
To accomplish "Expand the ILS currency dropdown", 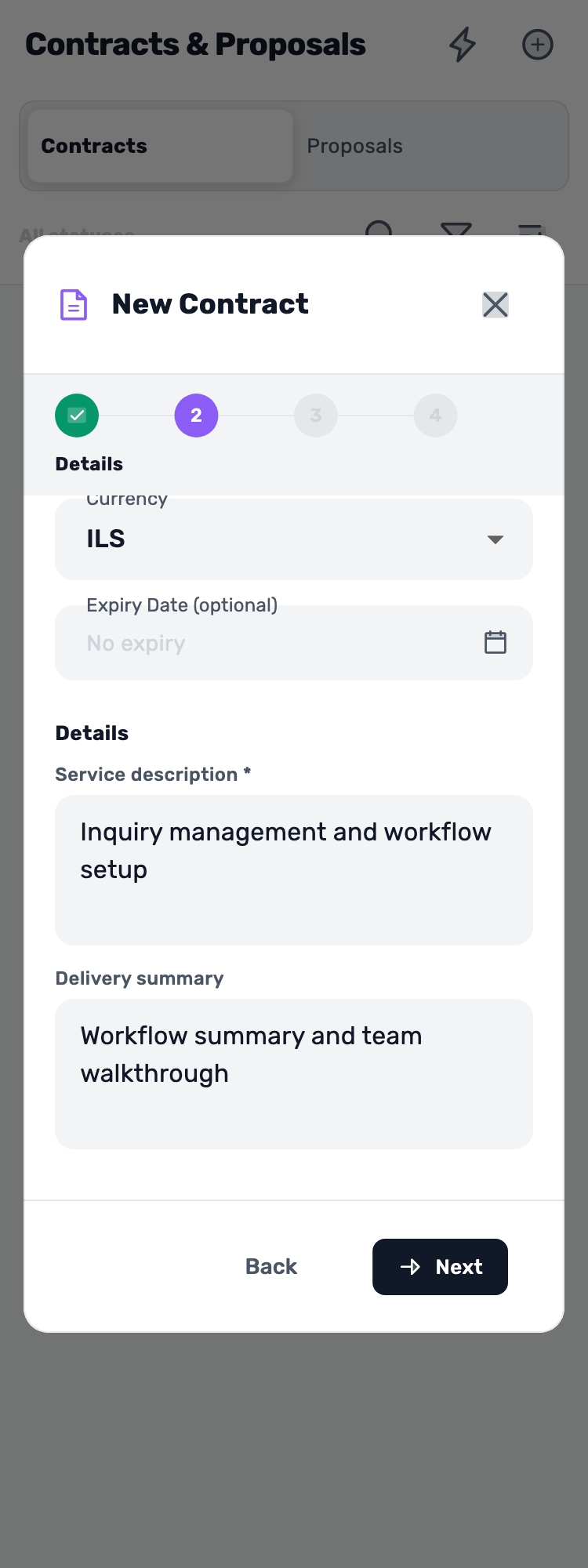I will [294, 539].
